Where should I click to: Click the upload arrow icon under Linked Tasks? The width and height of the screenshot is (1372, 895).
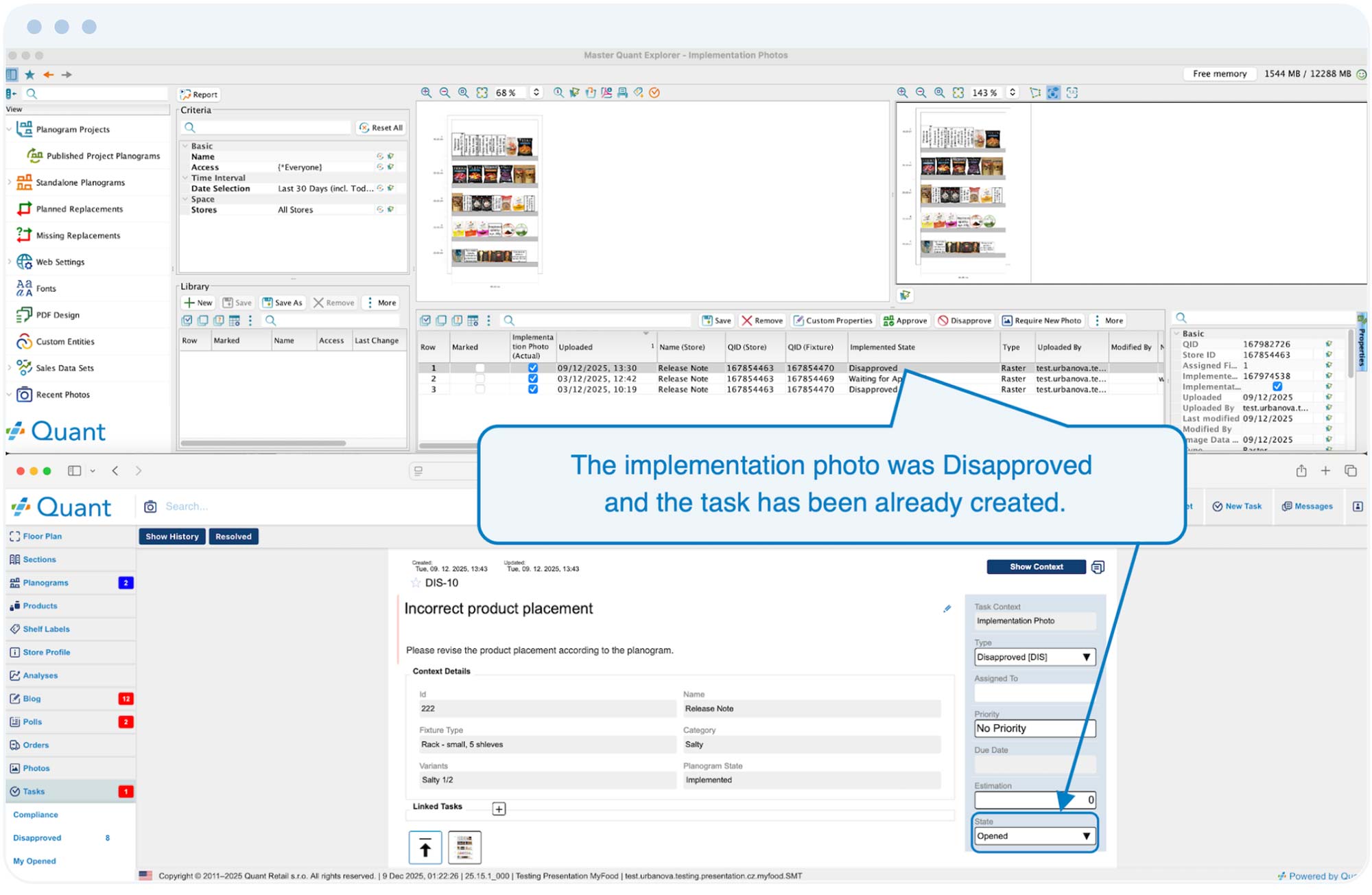pos(425,848)
